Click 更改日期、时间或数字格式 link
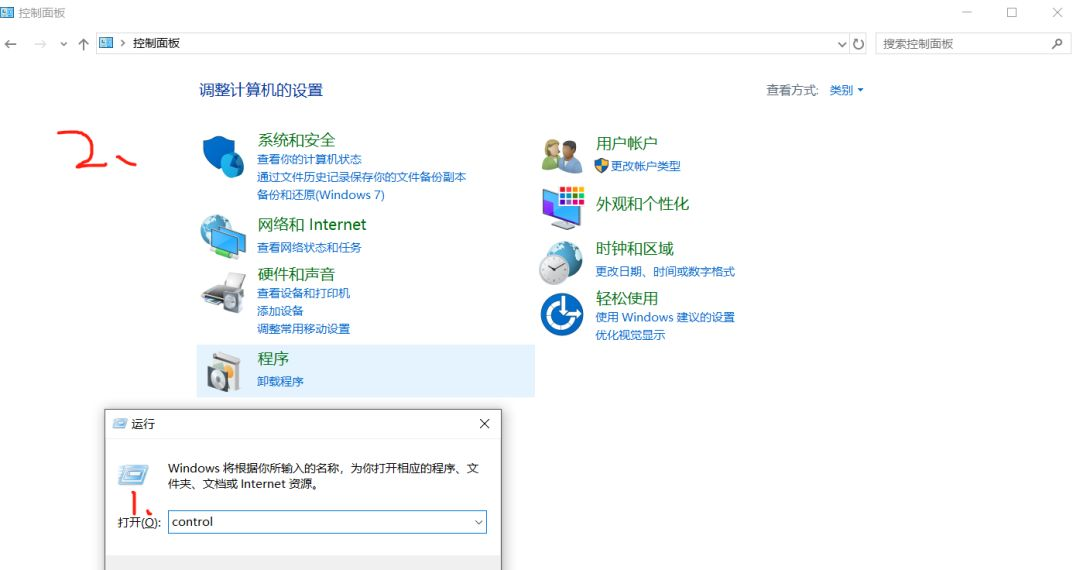 (x=665, y=271)
